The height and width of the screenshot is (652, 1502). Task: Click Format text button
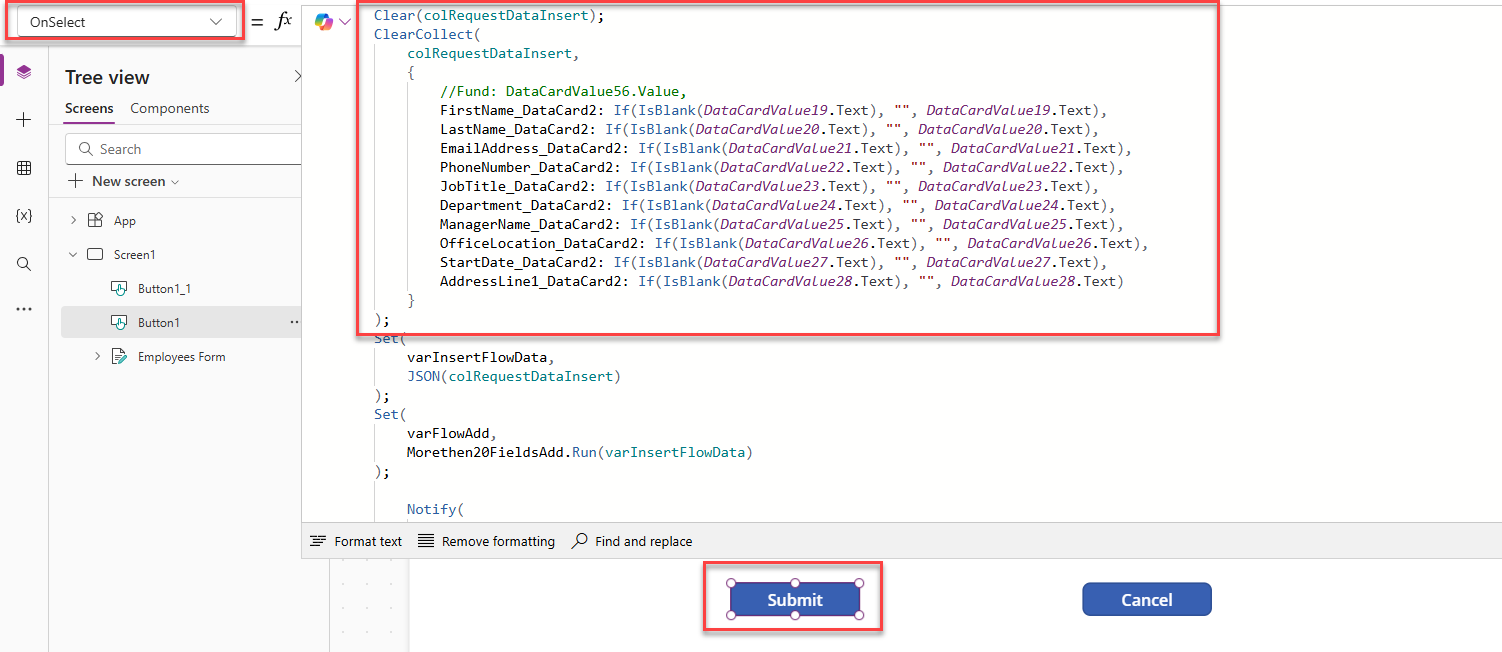tap(356, 541)
